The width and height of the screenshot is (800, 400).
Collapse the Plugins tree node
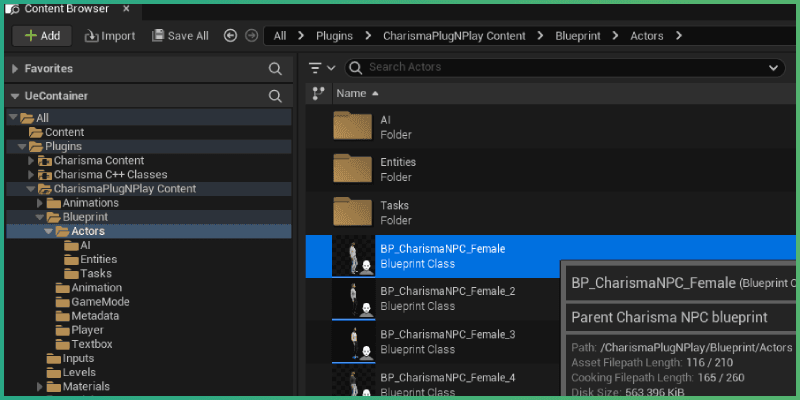[x=22, y=146]
